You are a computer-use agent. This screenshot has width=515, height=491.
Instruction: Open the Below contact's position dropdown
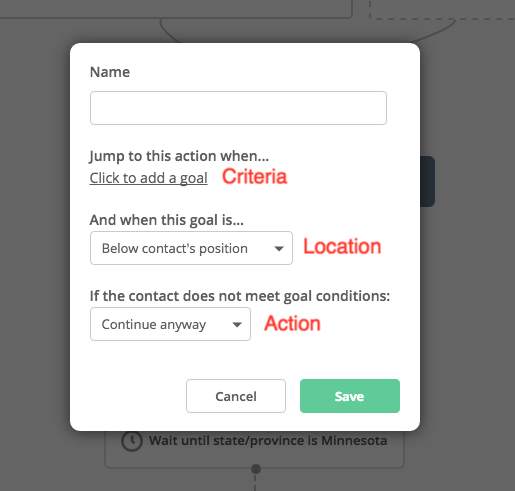point(191,248)
